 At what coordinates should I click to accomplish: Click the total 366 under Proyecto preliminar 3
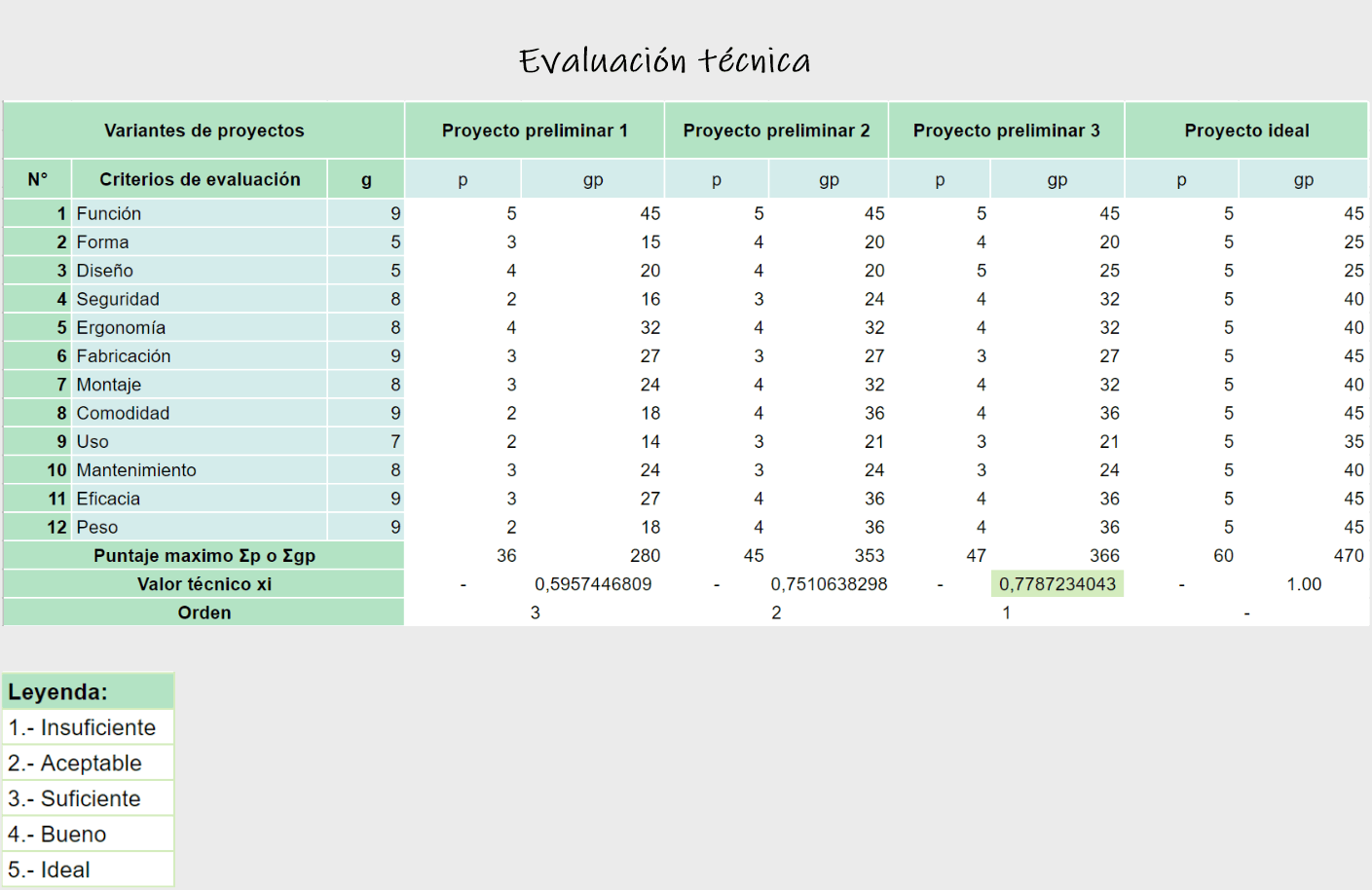(x=1104, y=556)
